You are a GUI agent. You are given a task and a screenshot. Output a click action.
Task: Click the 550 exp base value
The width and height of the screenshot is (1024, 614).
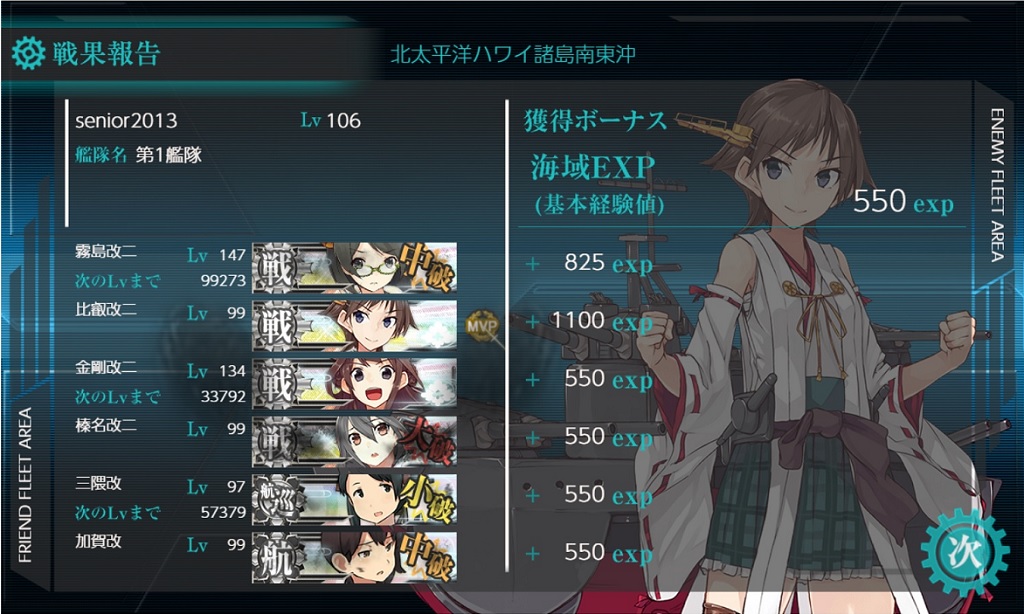[x=903, y=201]
